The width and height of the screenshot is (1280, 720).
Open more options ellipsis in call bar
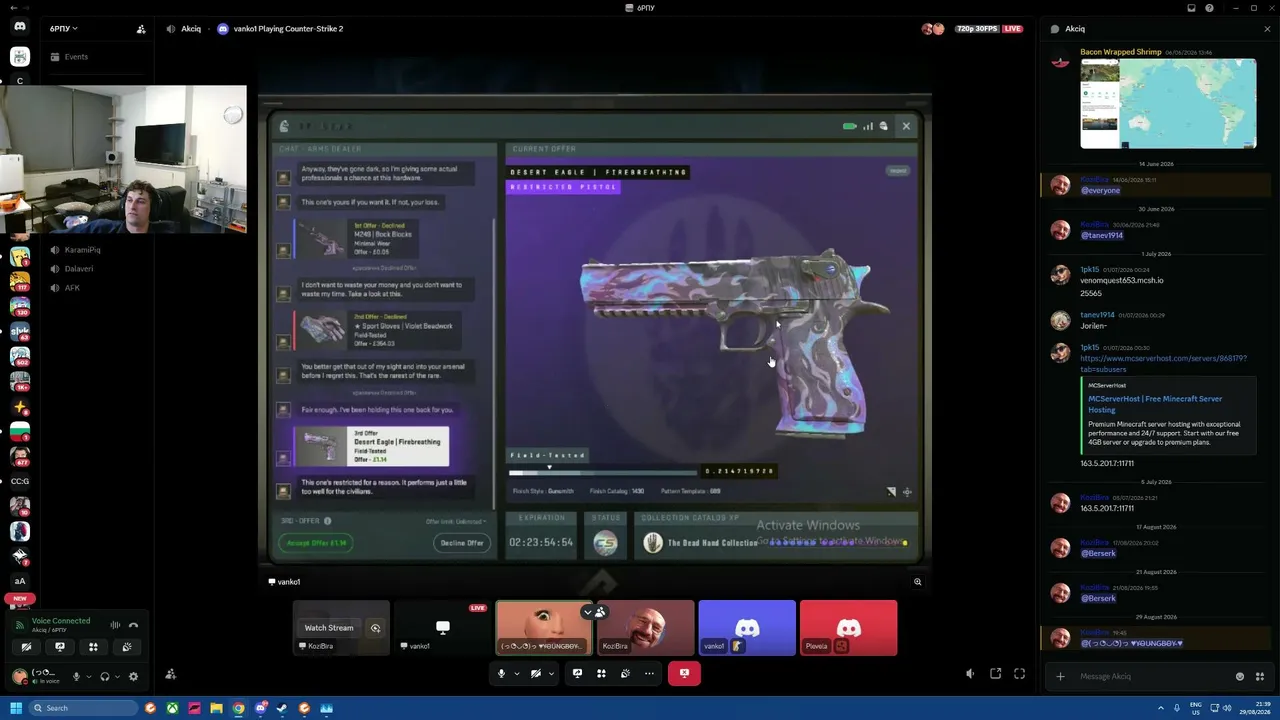(x=649, y=674)
